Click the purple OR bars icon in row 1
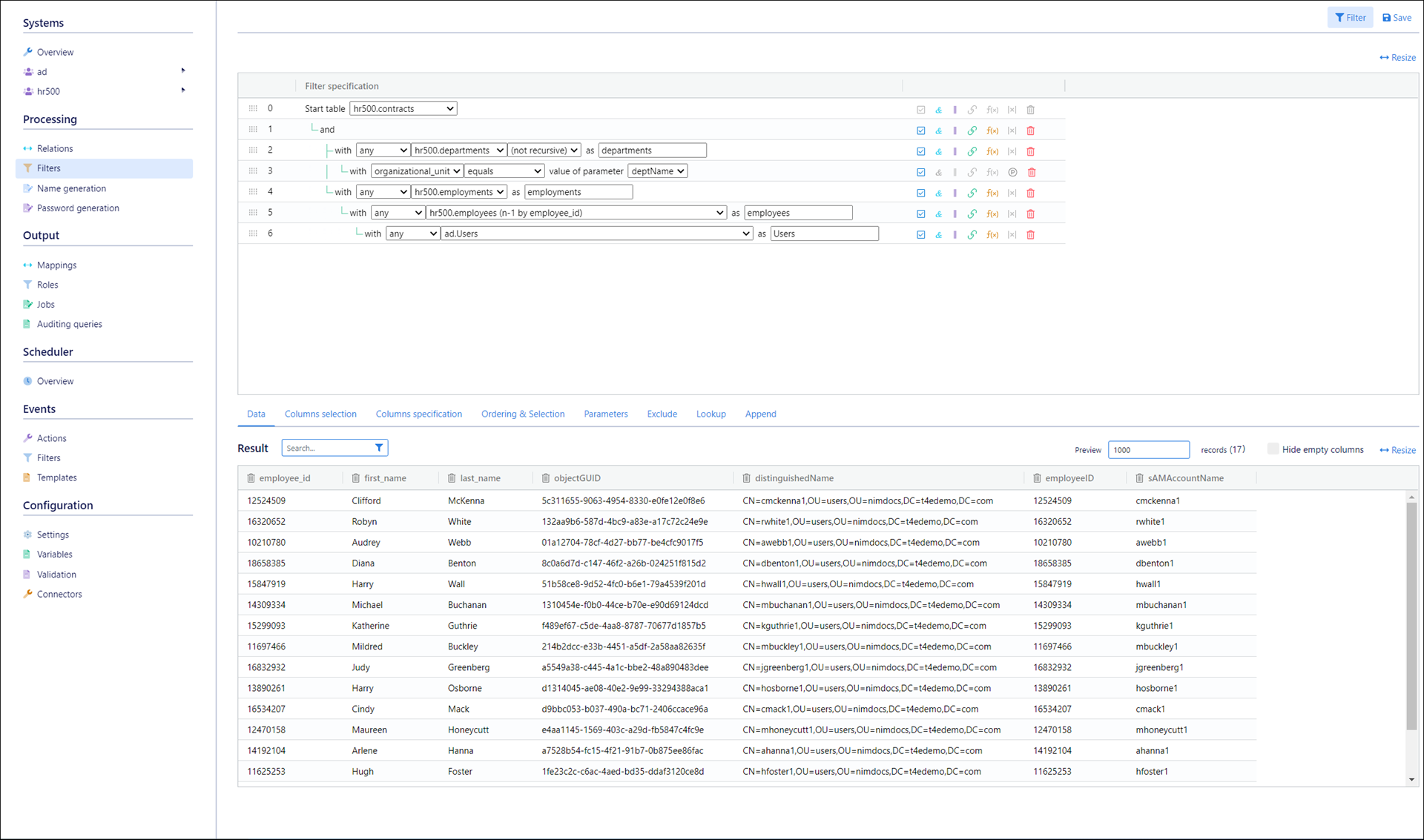 coord(955,130)
